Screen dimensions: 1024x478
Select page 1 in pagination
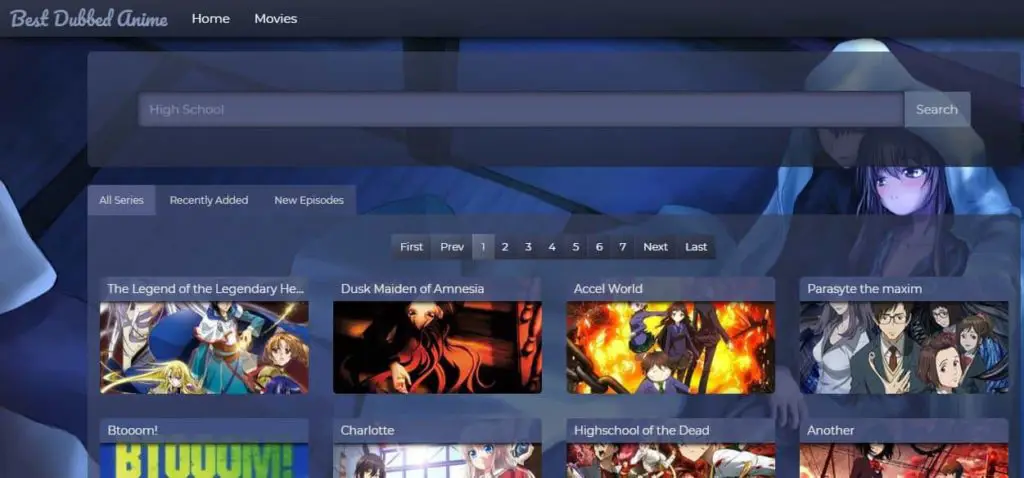(483, 247)
